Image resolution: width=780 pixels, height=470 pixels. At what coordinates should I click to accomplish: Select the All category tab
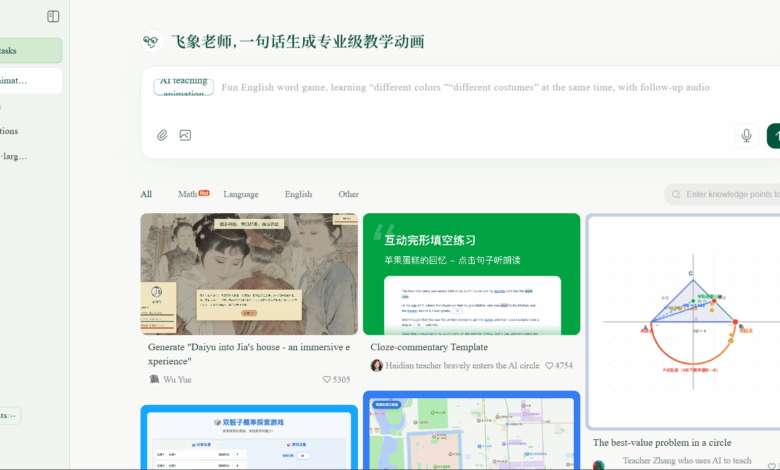(x=146, y=194)
